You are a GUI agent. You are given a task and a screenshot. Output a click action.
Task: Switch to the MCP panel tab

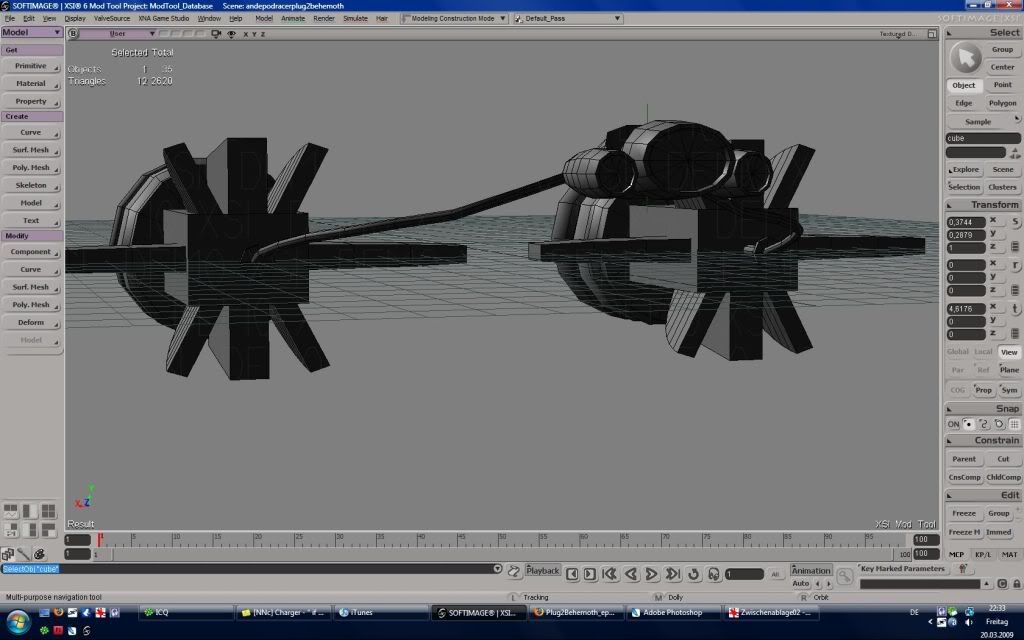click(x=956, y=554)
